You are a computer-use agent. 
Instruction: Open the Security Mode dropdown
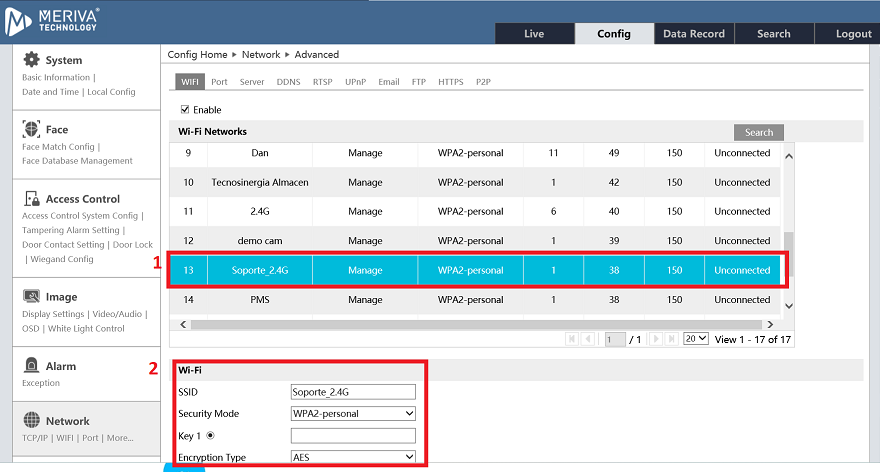[x=352, y=413]
